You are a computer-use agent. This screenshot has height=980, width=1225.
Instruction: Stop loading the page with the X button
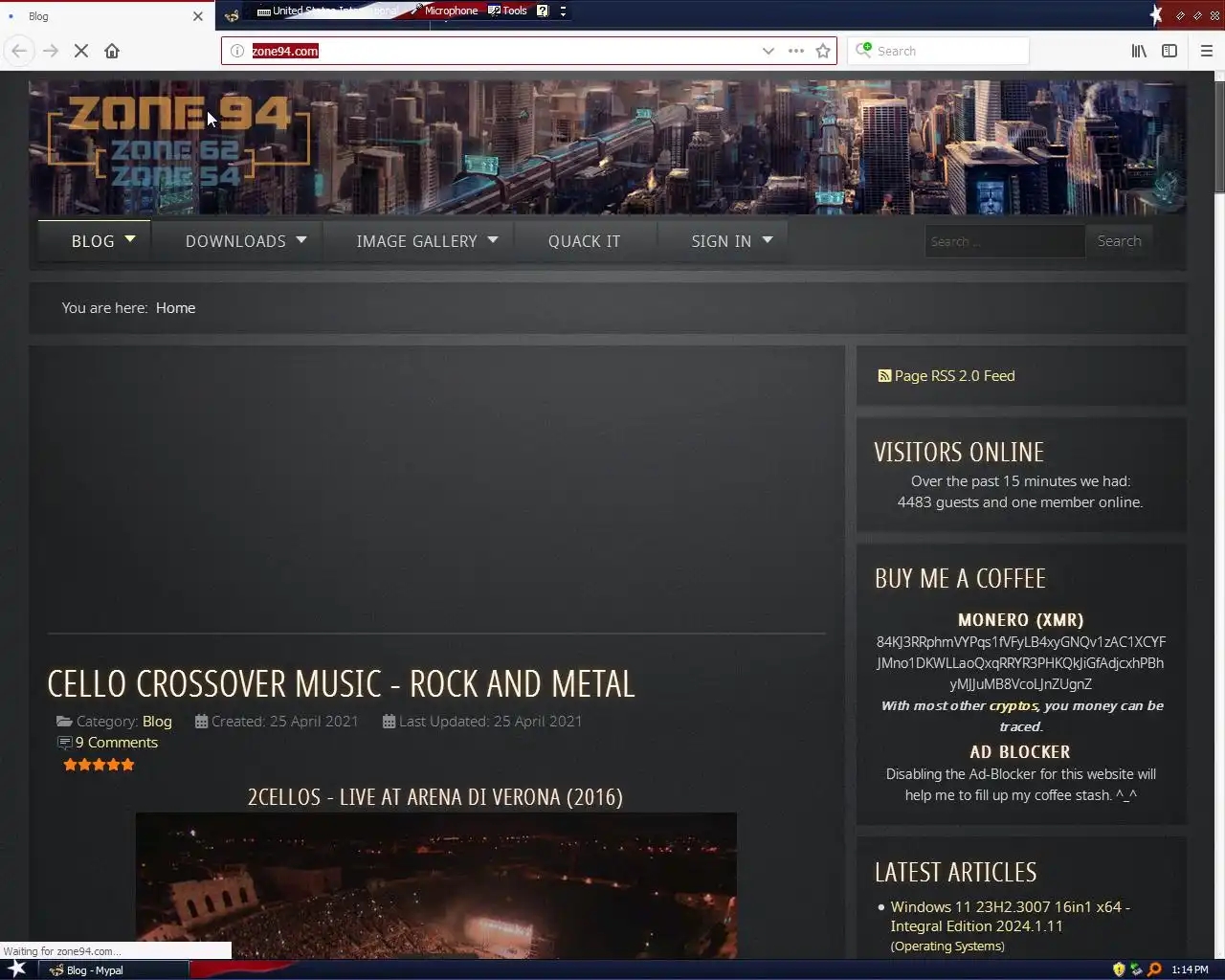pos(81,51)
